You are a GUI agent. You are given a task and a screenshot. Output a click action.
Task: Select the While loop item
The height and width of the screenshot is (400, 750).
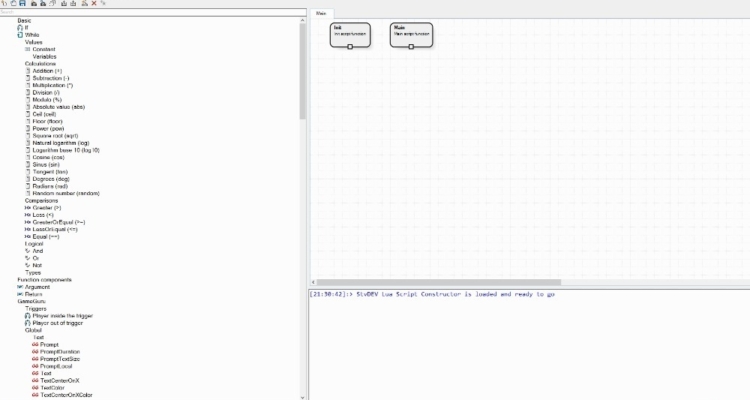28,35
